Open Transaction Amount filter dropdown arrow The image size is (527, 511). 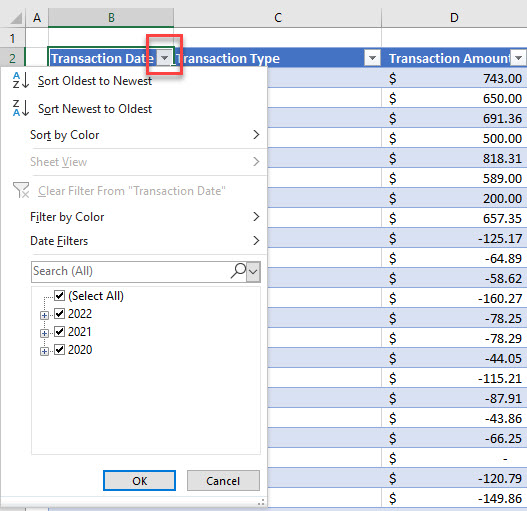coord(519,58)
